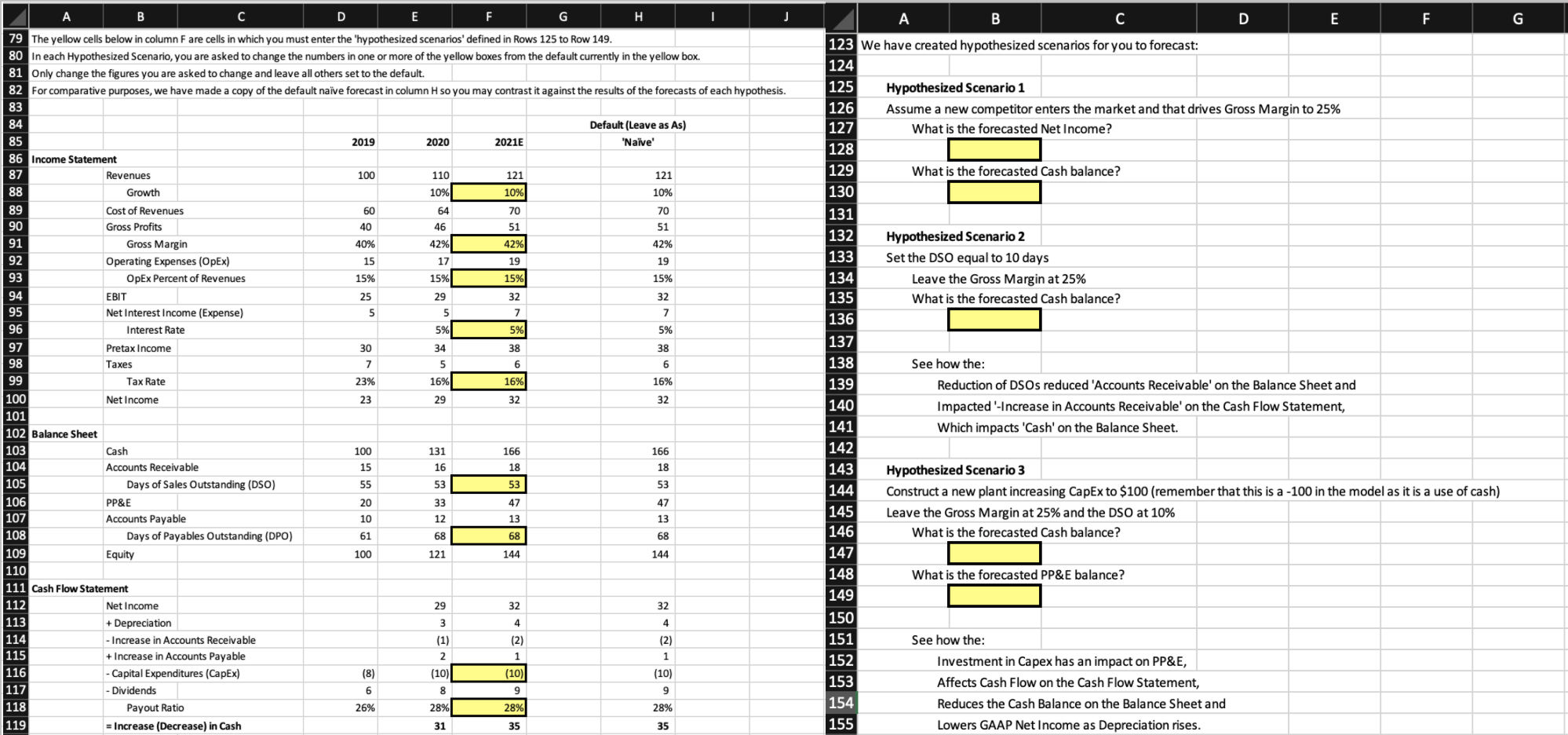Select the yellow 2021E Interest Rate cell
The height and width of the screenshot is (735, 1568).
point(488,330)
